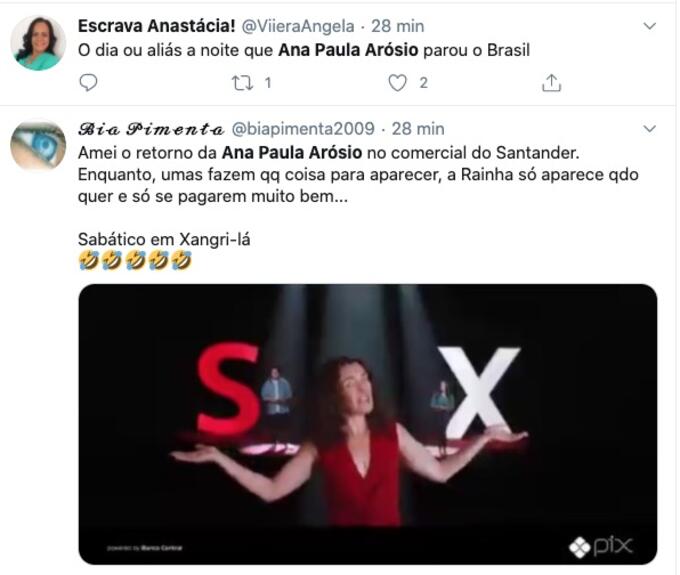
Task: Open Bia Pimenta eye avatar
Action: pyautogui.click(x=38, y=145)
